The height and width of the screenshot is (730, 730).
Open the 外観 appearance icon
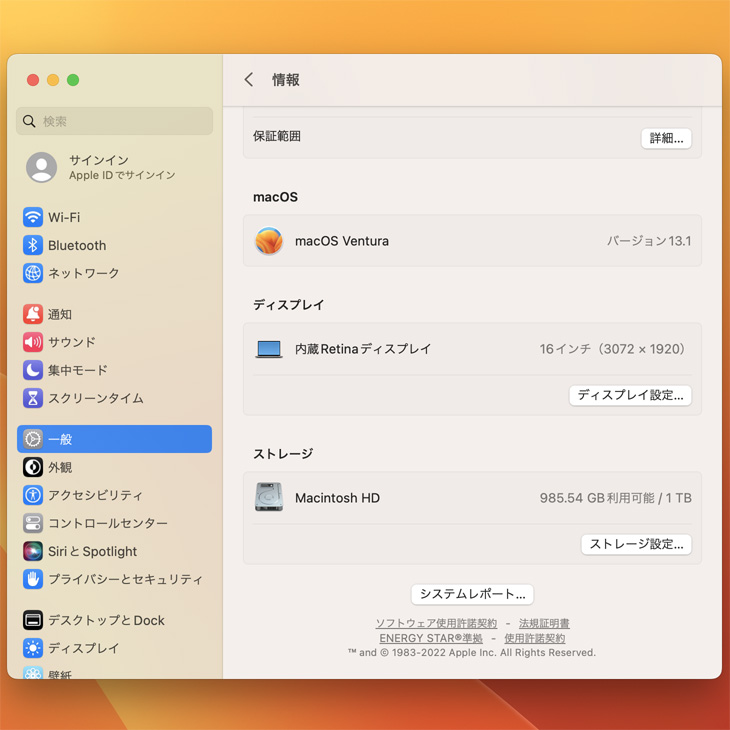pyautogui.click(x=33, y=467)
